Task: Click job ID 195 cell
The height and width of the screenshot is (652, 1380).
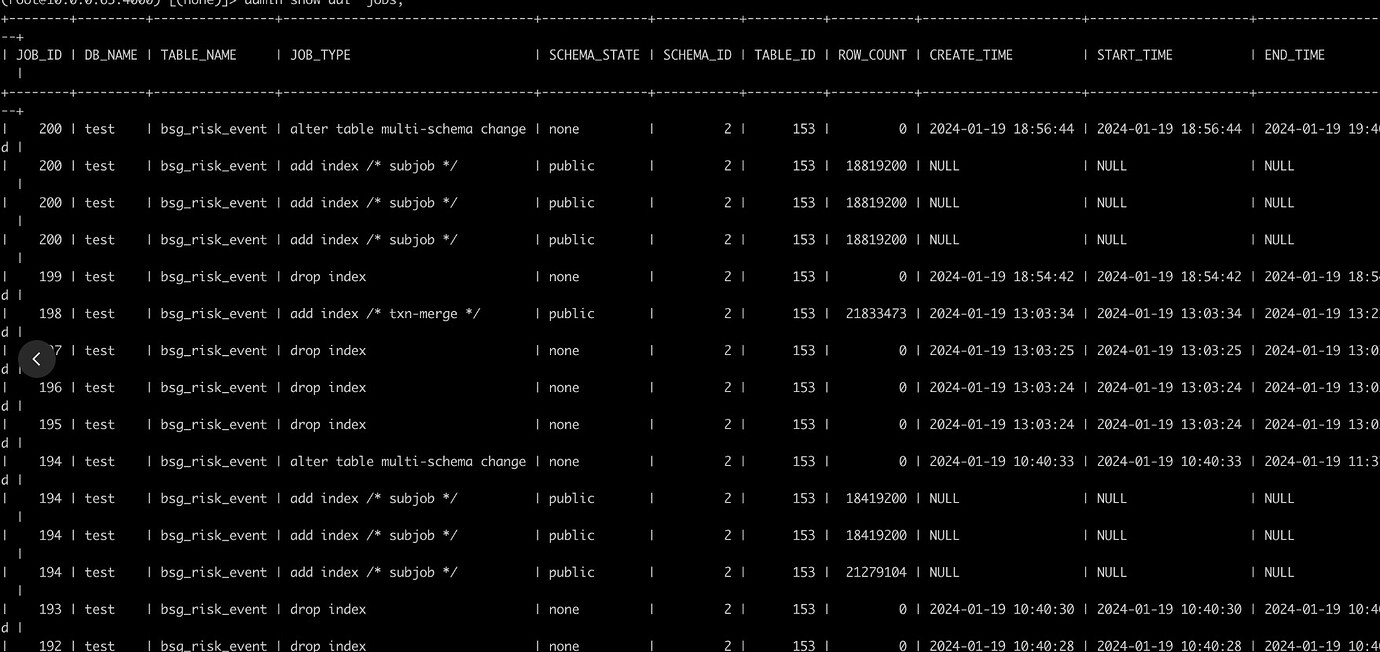Action: point(50,425)
